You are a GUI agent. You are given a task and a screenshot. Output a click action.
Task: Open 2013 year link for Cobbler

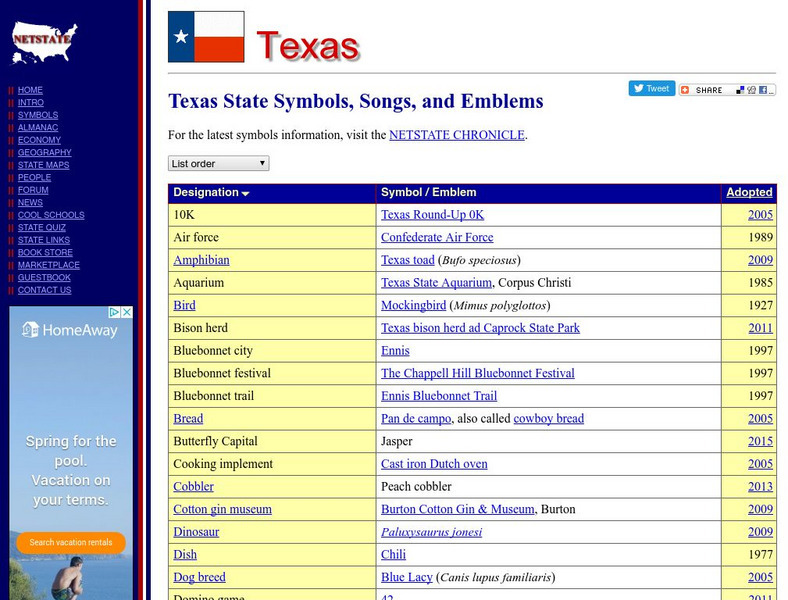[x=760, y=486]
